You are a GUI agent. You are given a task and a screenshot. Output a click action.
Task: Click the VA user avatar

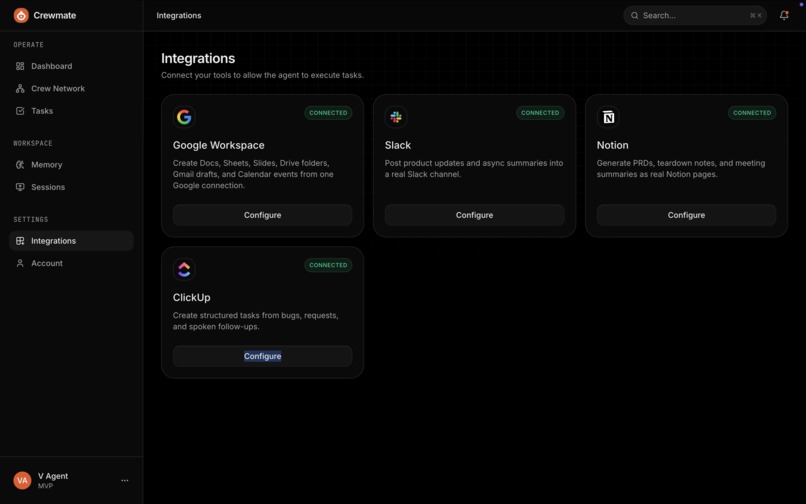(x=22, y=480)
